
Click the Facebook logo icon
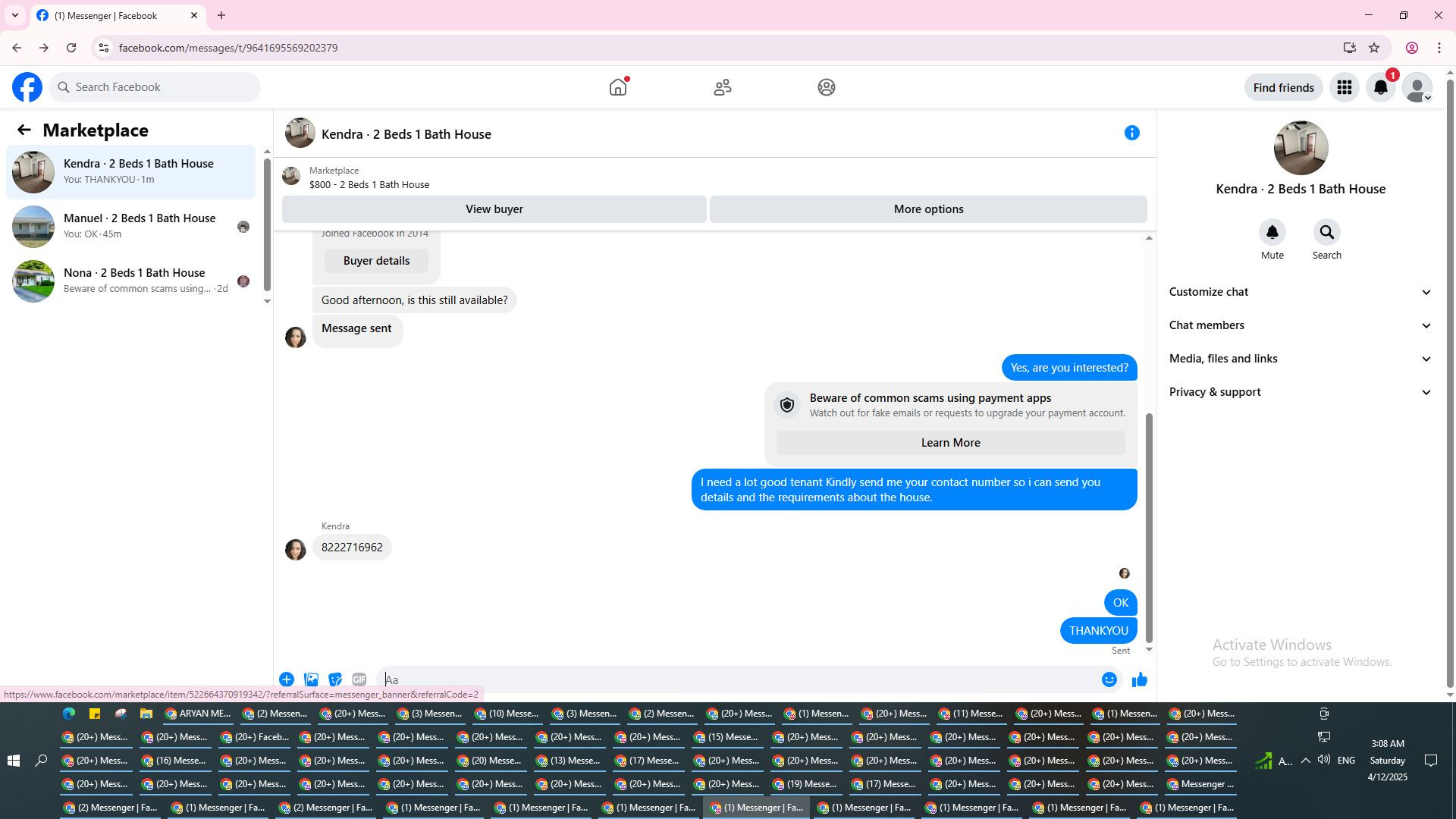click(x=27, y=87)
